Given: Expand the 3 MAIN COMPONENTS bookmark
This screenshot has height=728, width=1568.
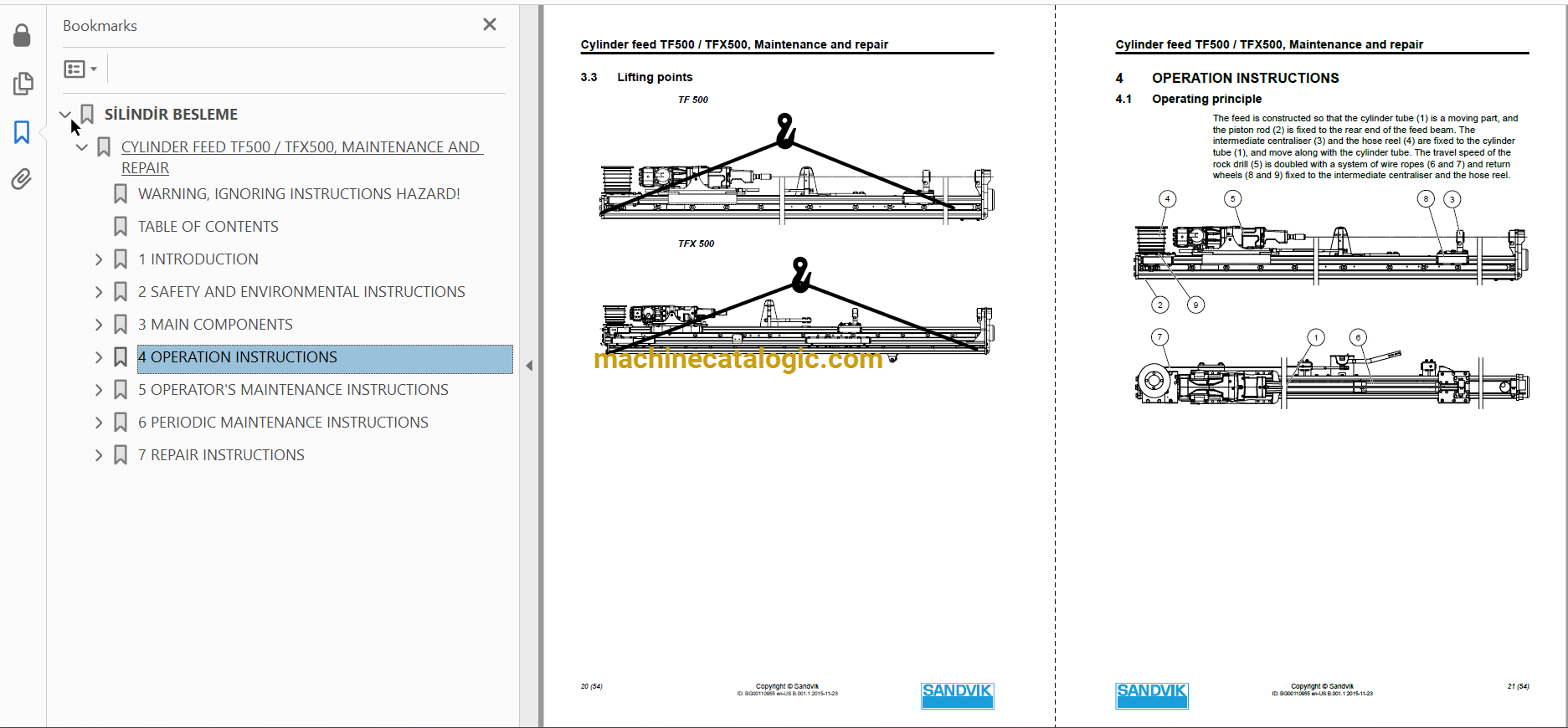Looking at the screenshot, I should [x=99, y=325].
